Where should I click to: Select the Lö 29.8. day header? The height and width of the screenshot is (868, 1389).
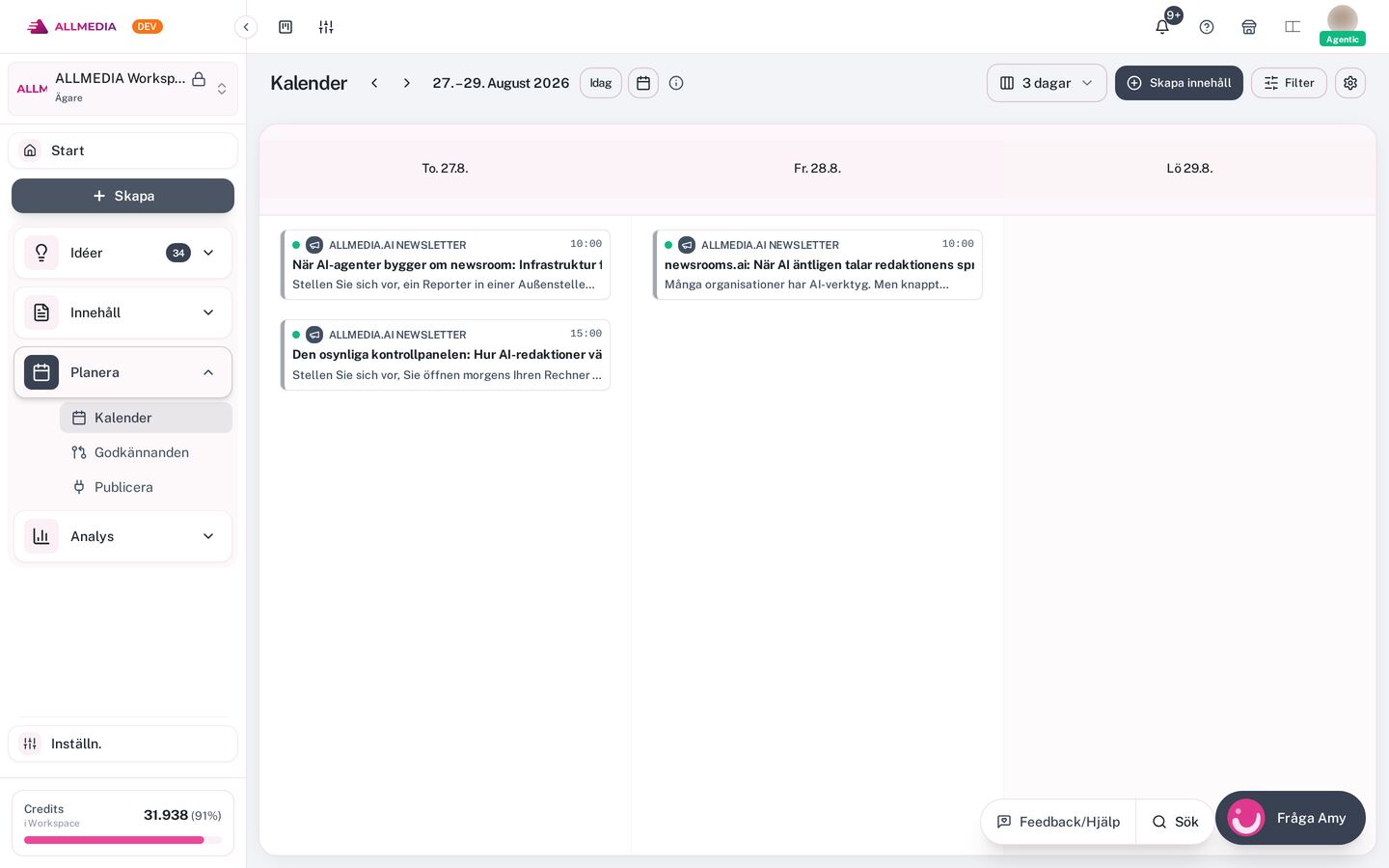pyautogui.click(x=1189, y=168)
